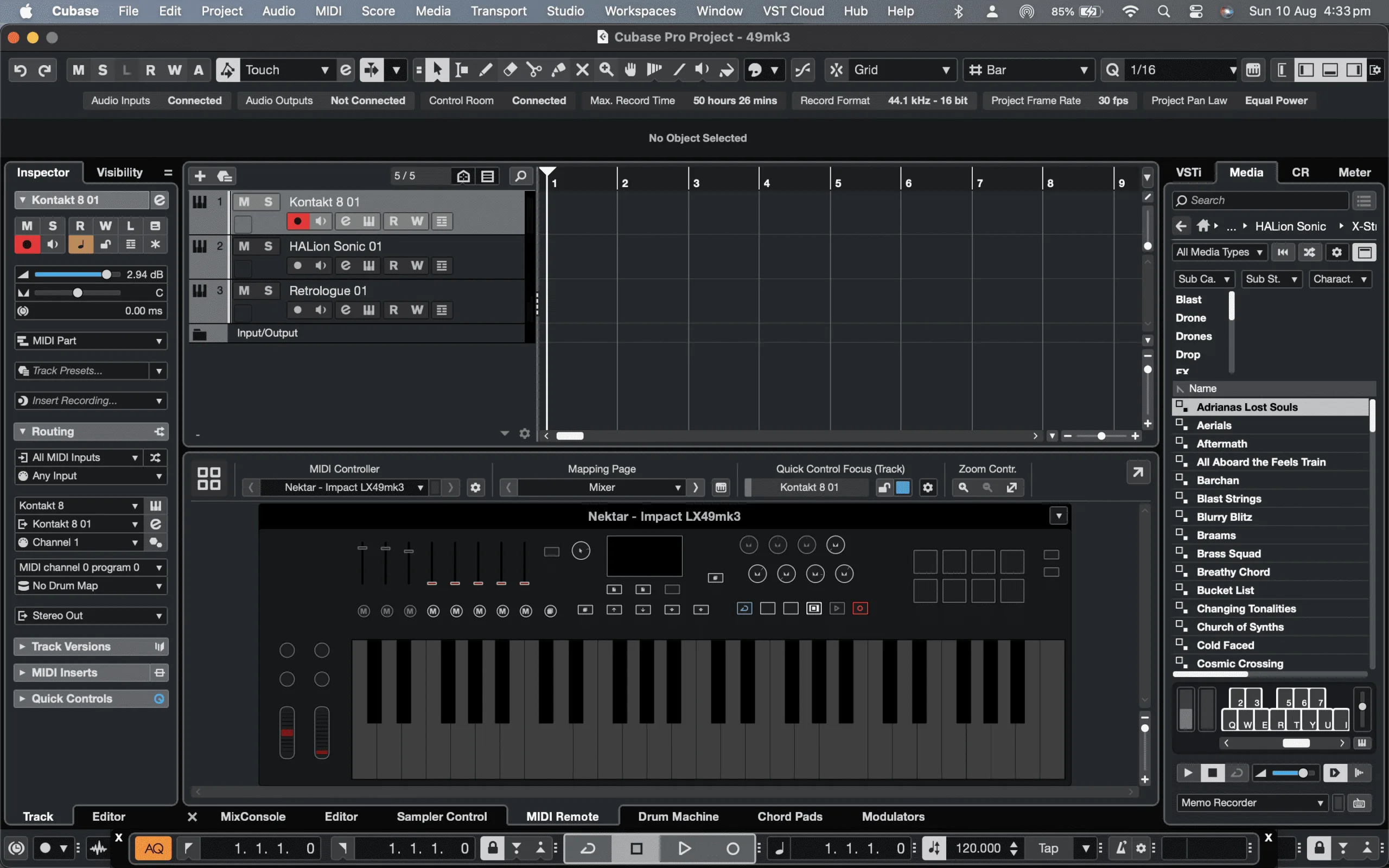Select the Range Selection tool

pyautogui.click(x=462, y=70)
